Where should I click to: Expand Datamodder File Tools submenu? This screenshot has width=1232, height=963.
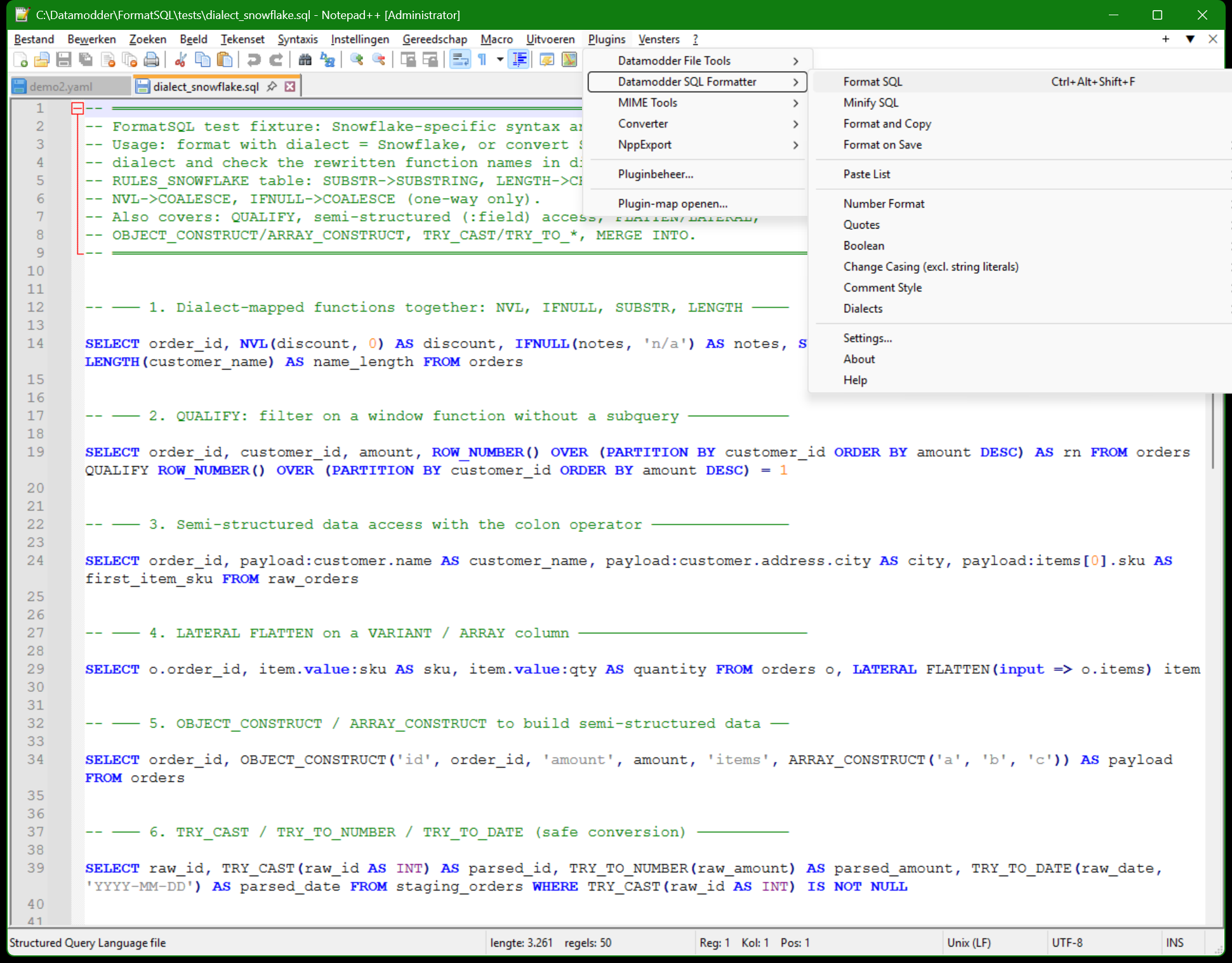pos(698,61)
